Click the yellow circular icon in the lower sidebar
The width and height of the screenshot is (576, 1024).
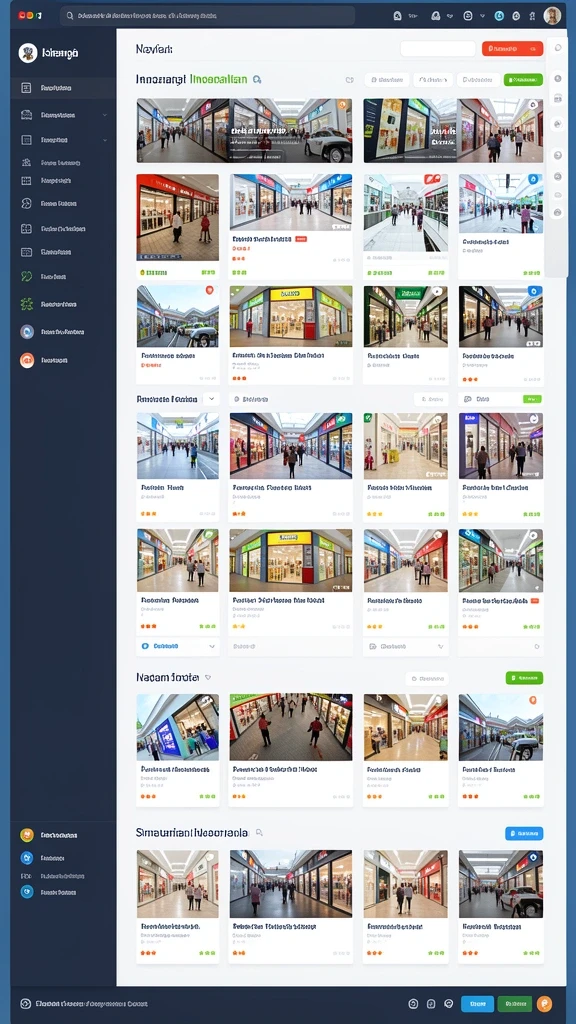click(27, 835)
